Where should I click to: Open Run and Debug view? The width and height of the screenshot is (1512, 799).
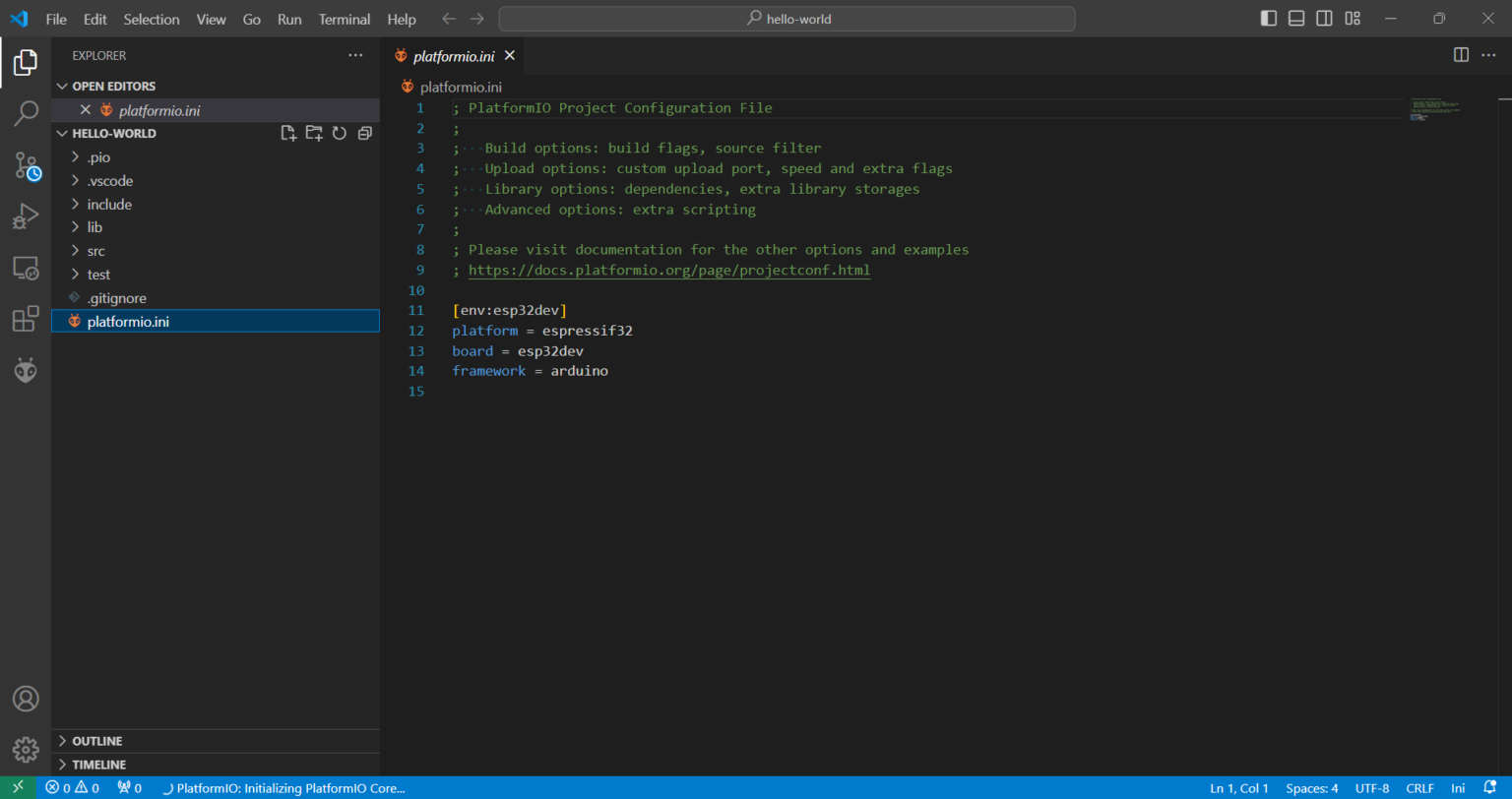(x=26, y=216)
